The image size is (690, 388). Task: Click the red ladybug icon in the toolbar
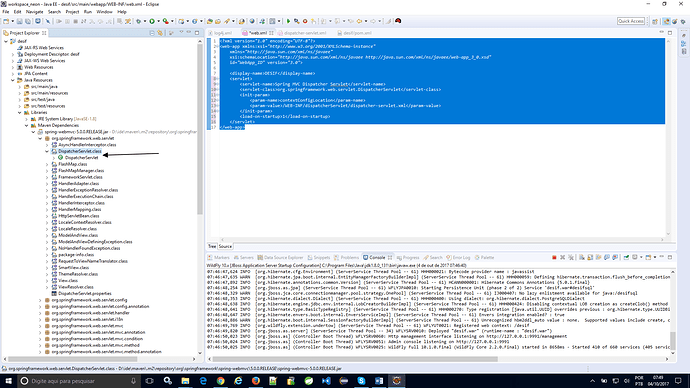pyautogui.click(x=398, y=21)
